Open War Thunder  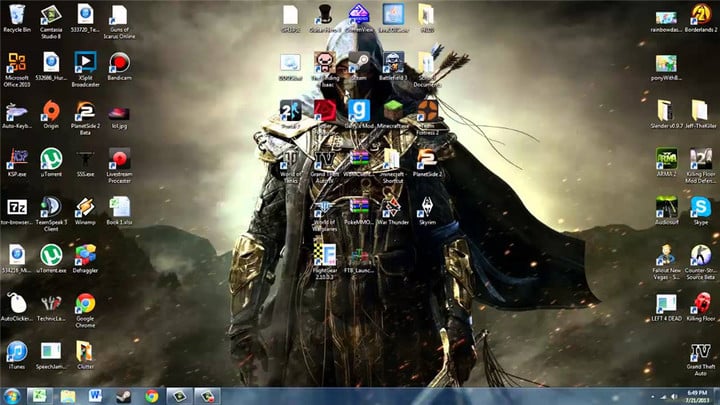point(393,211)
